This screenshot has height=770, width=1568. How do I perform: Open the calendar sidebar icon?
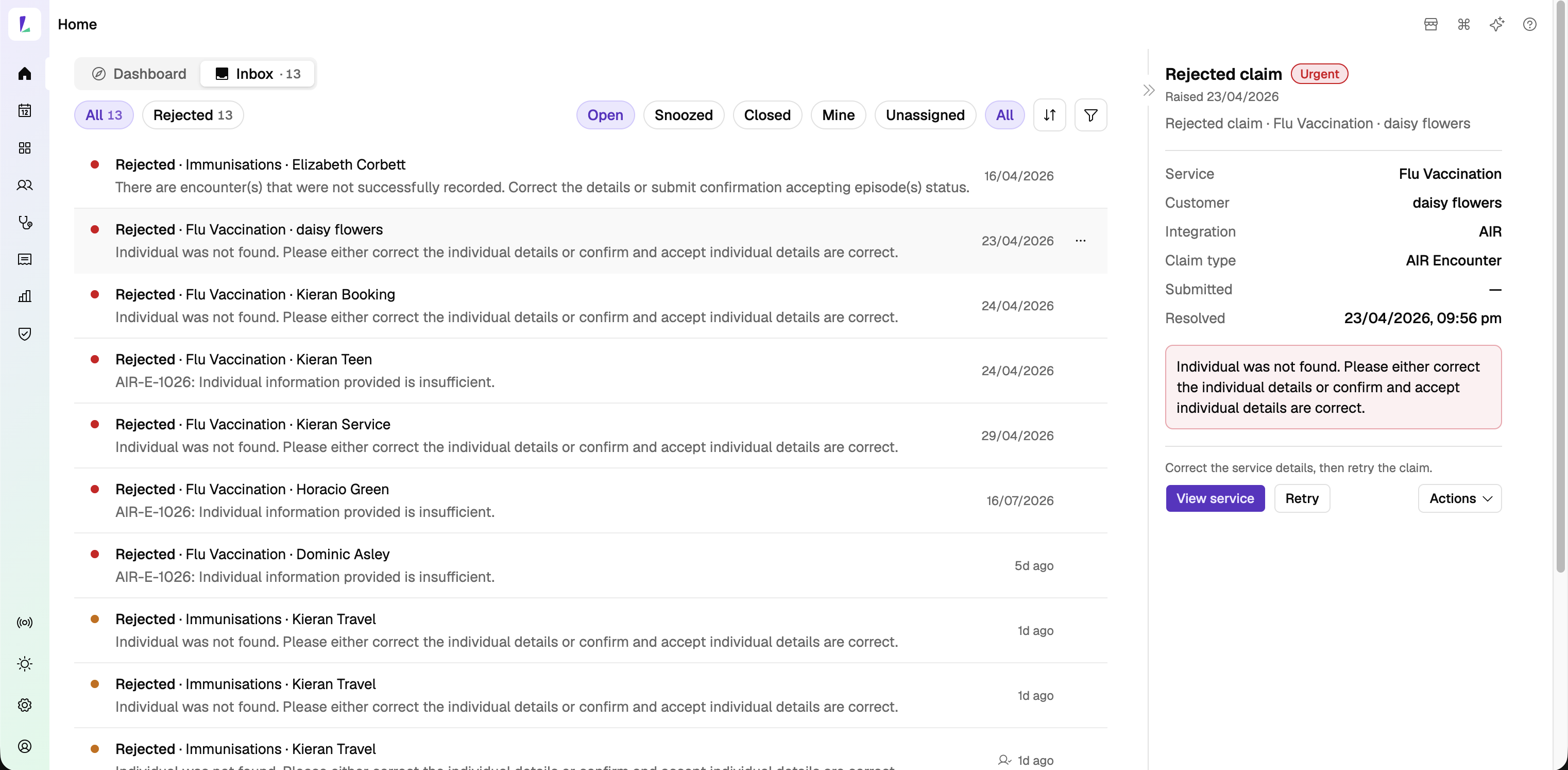click(x=24, y=111)
